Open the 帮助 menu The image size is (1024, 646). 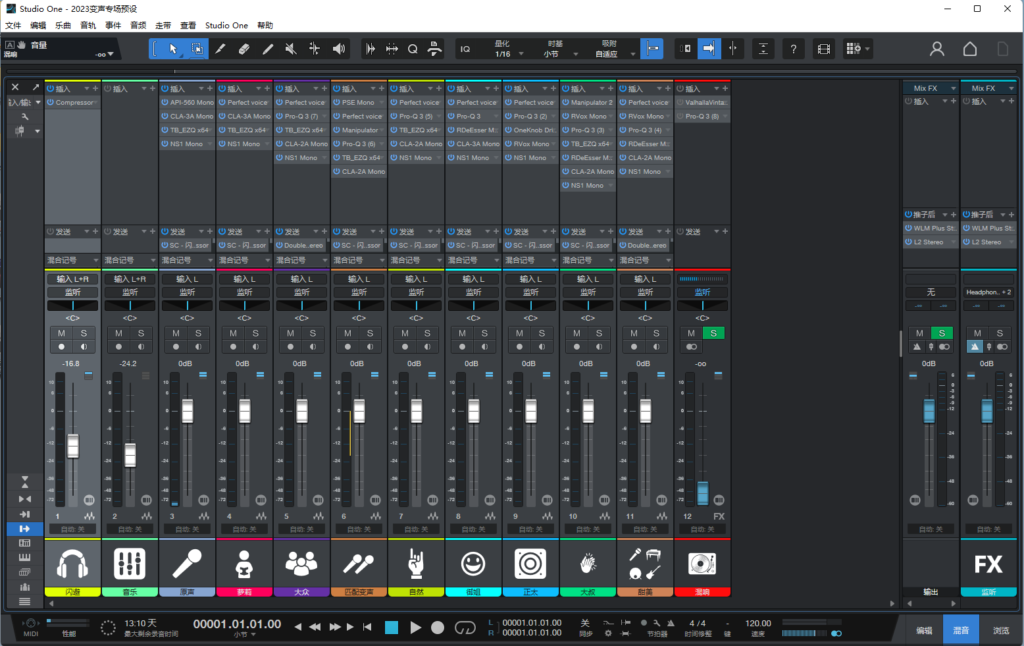tap(265, 25)
